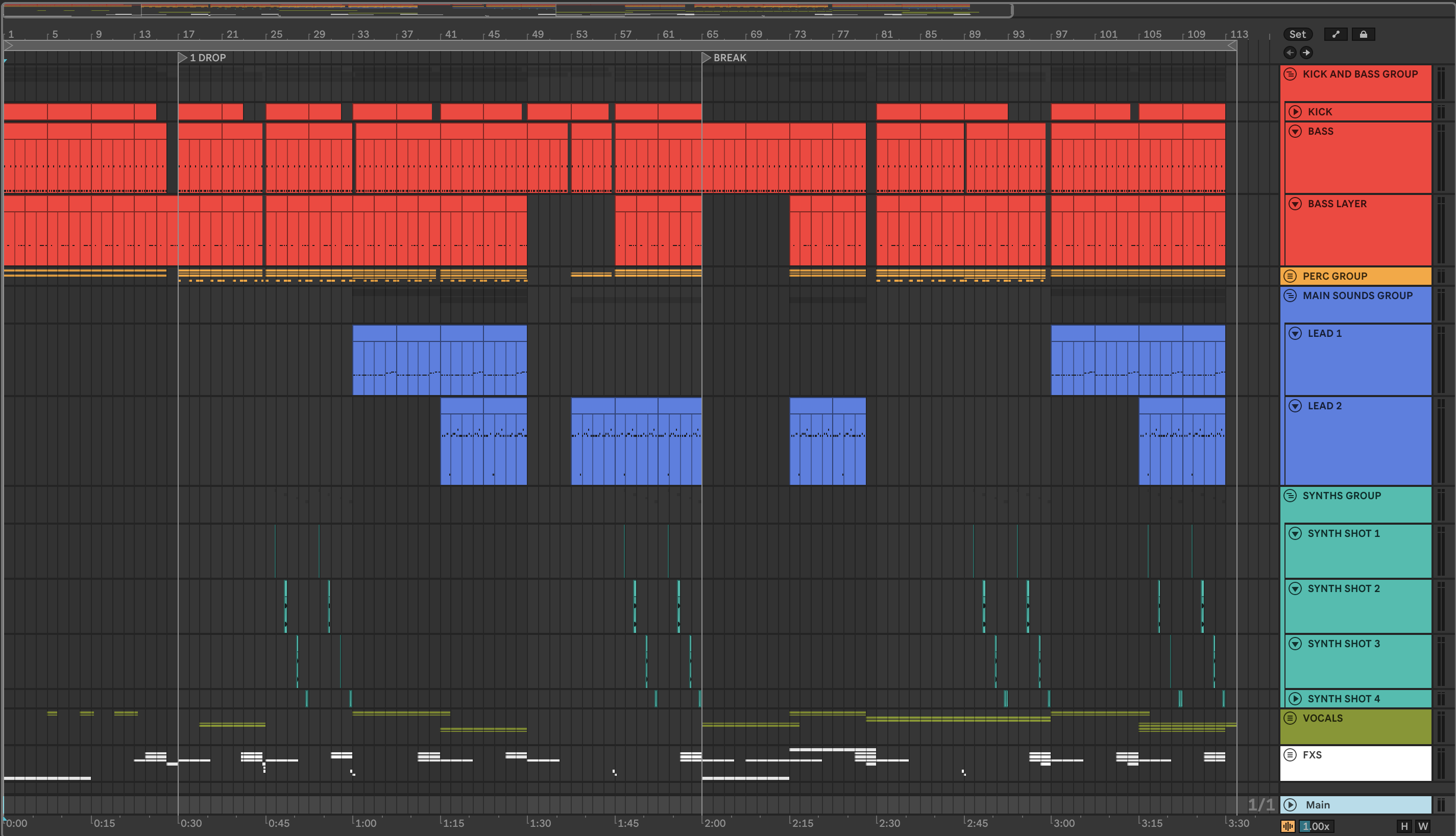
Task: Click the orange waveform icon at bottom
Action: click(x=1288, y=826)
